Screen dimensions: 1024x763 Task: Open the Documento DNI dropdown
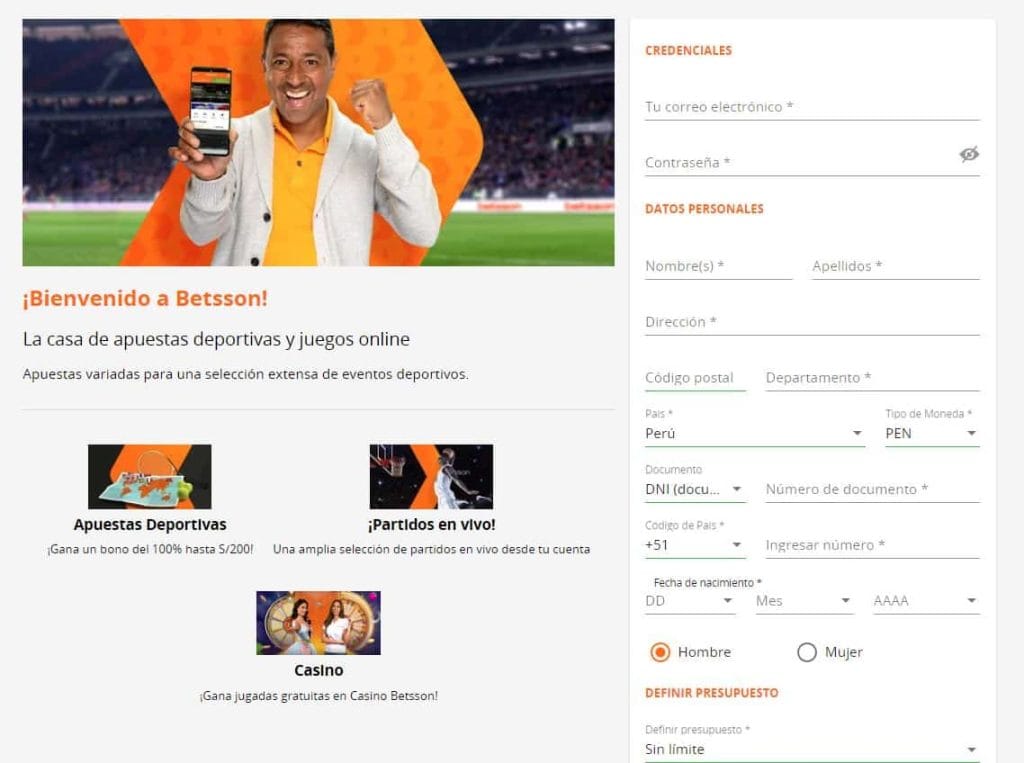tap(695, 489)
